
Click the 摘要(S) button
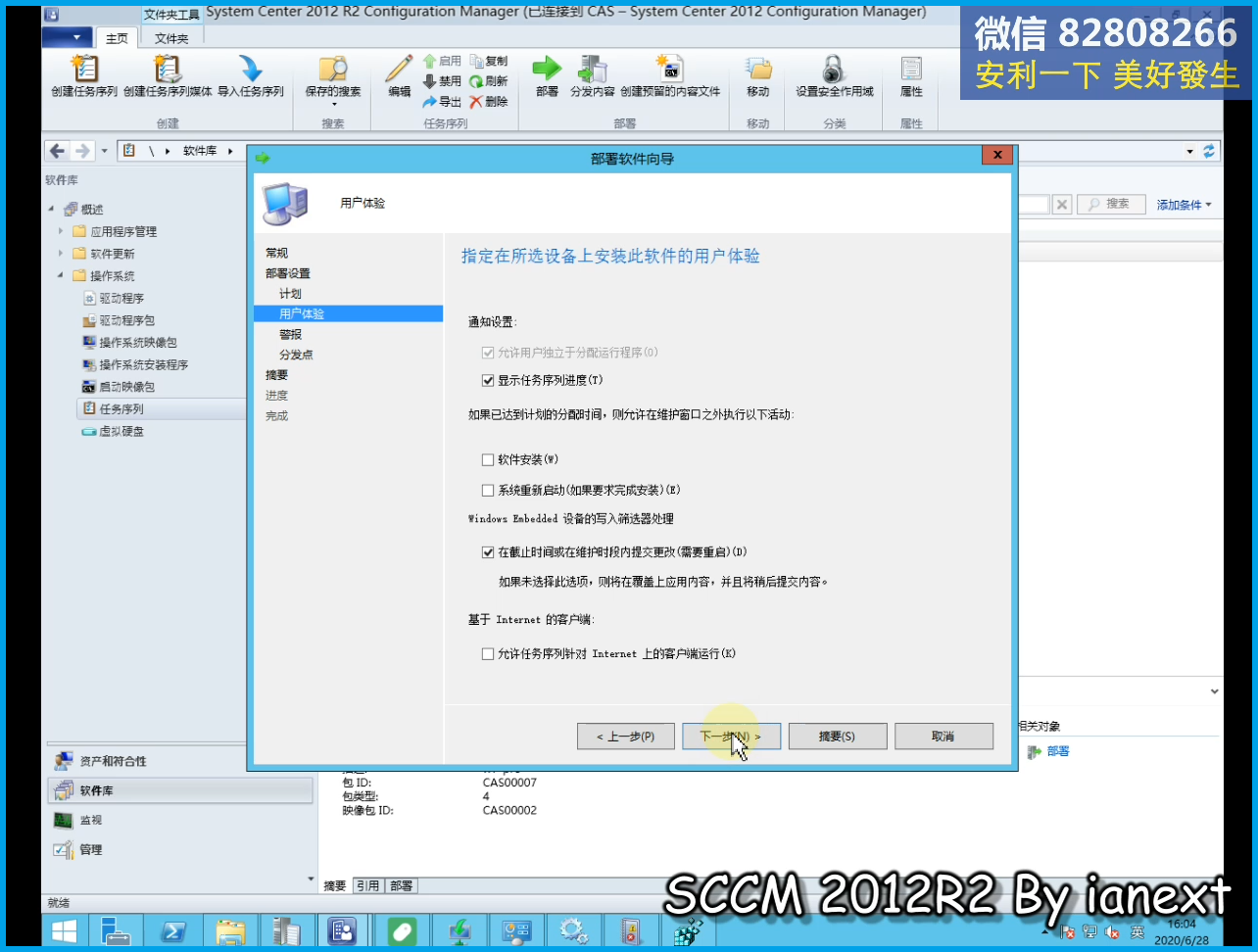(838, 737)
